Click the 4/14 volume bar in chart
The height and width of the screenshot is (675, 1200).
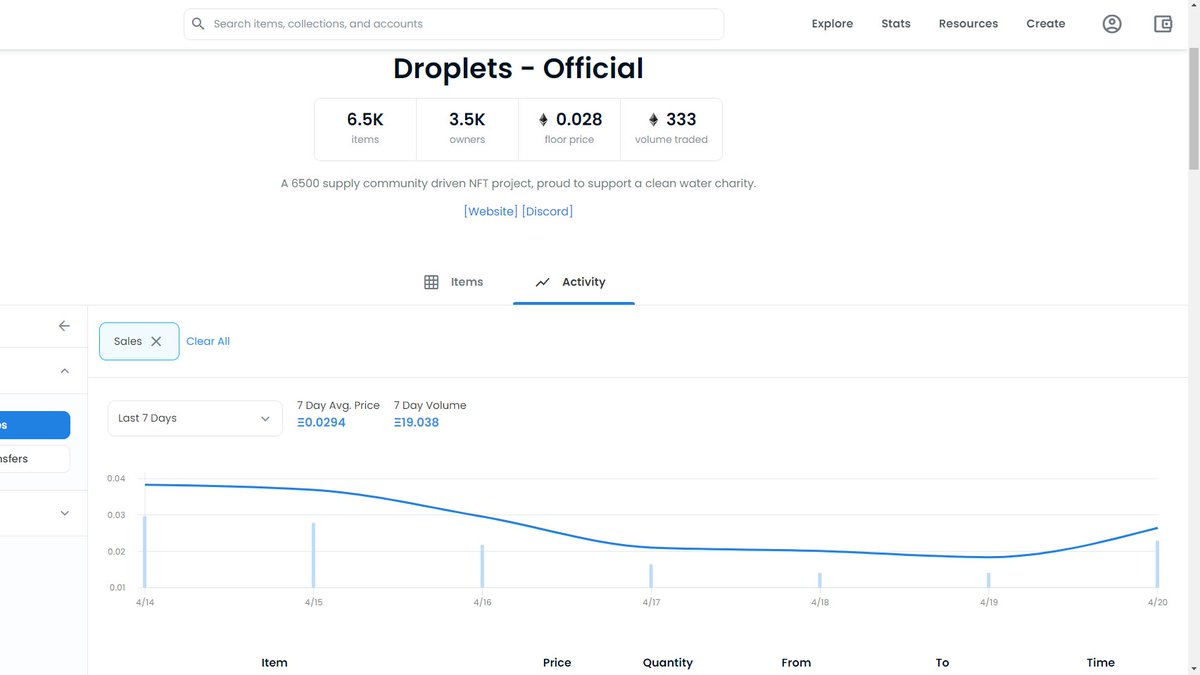pos(144,551)
